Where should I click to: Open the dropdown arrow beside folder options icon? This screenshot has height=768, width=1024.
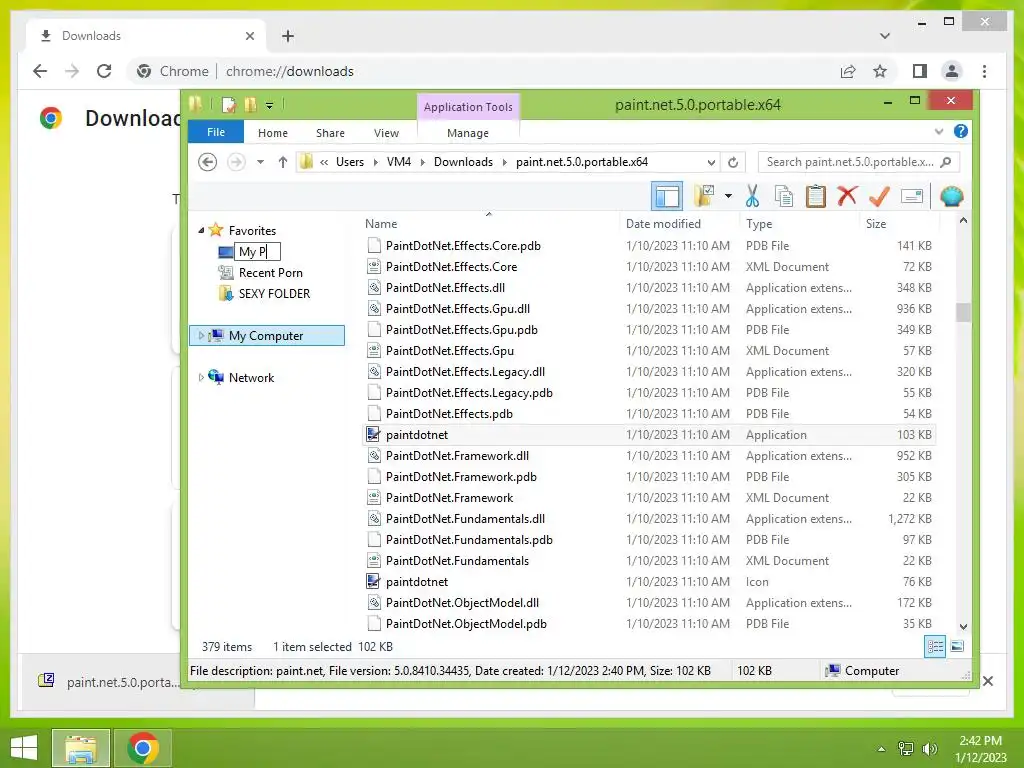pos(728,196)
